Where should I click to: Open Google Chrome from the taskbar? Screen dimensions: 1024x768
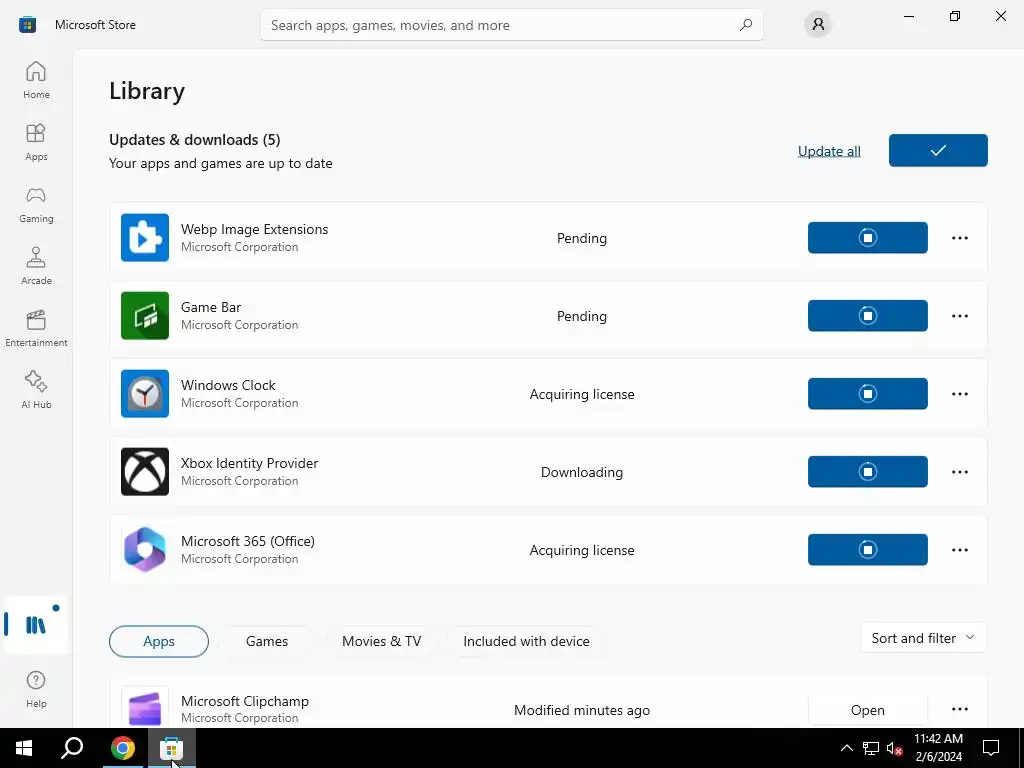[122, 748]
